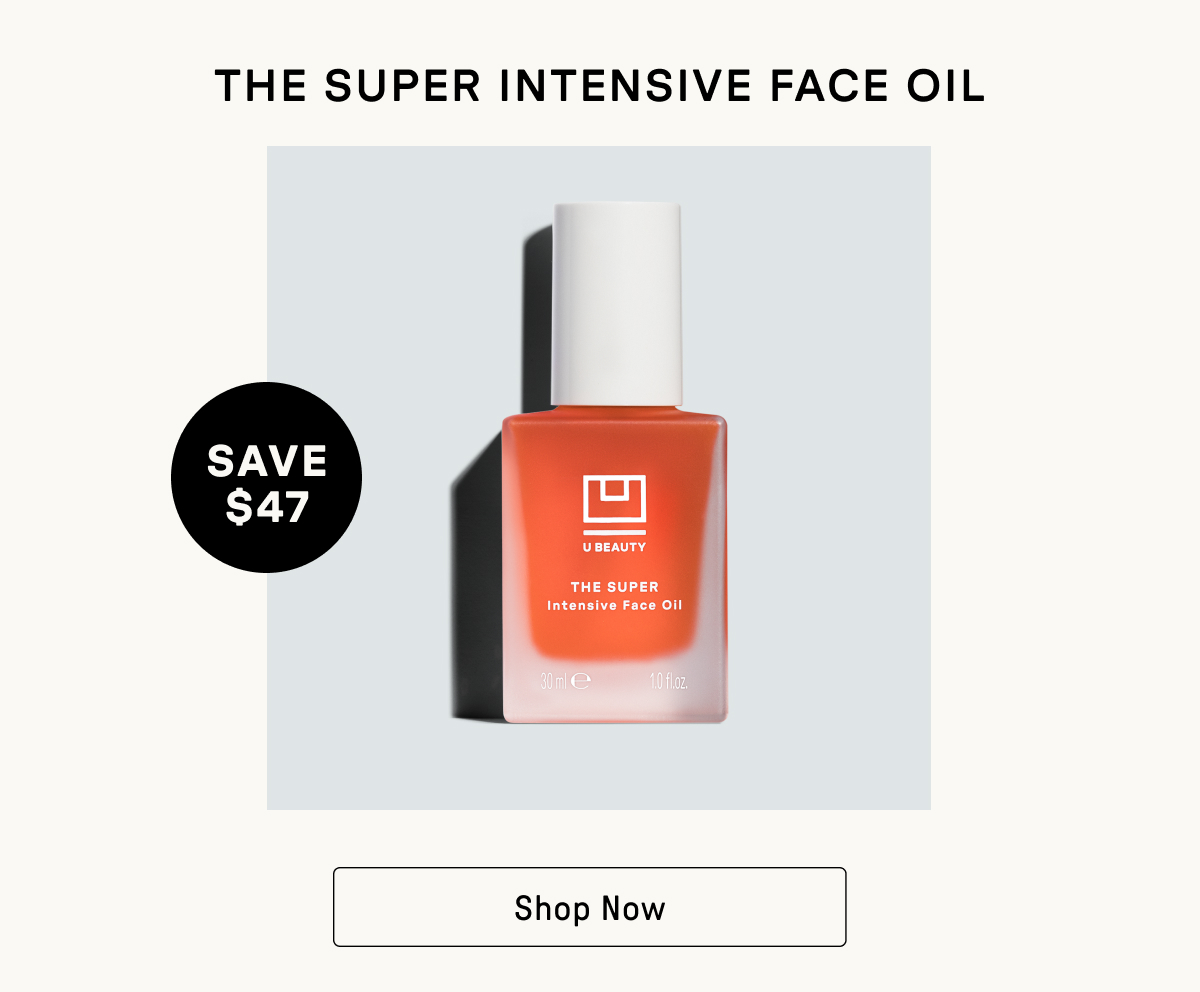Click the word SAVE inside the badge
The image size is (1200, 992).
coord(267,461)
